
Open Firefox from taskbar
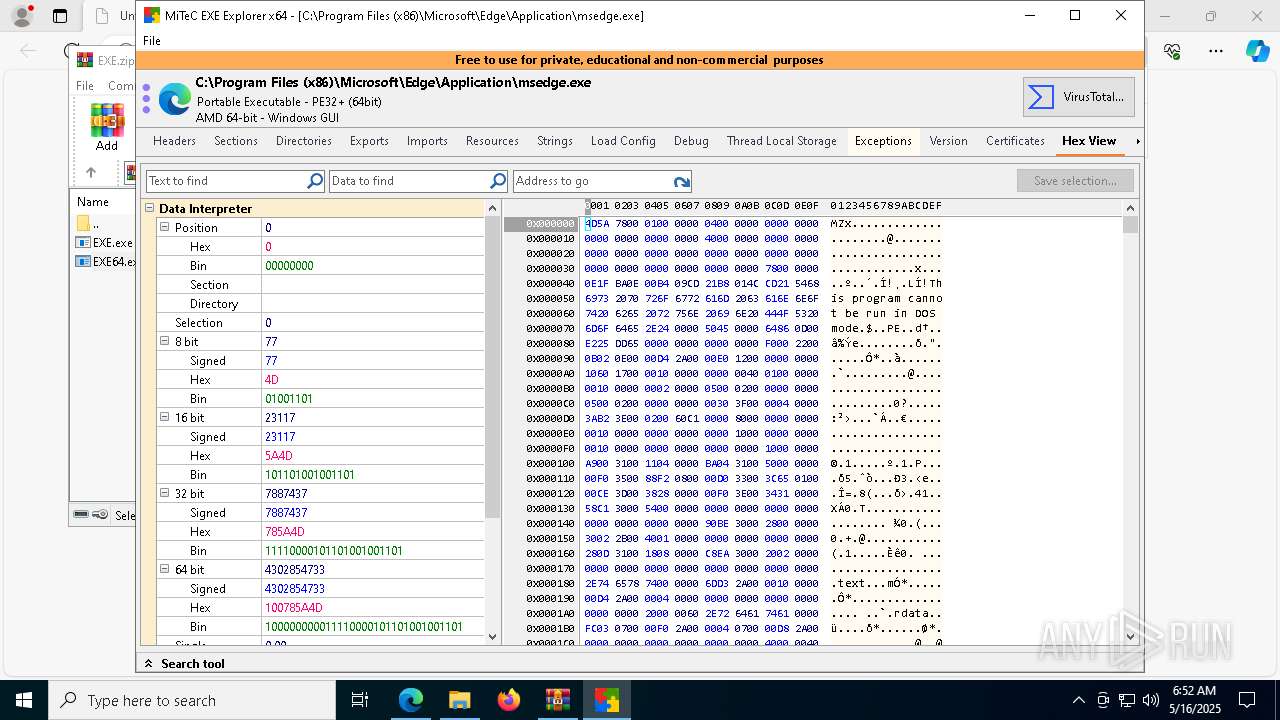click(509, 700)
